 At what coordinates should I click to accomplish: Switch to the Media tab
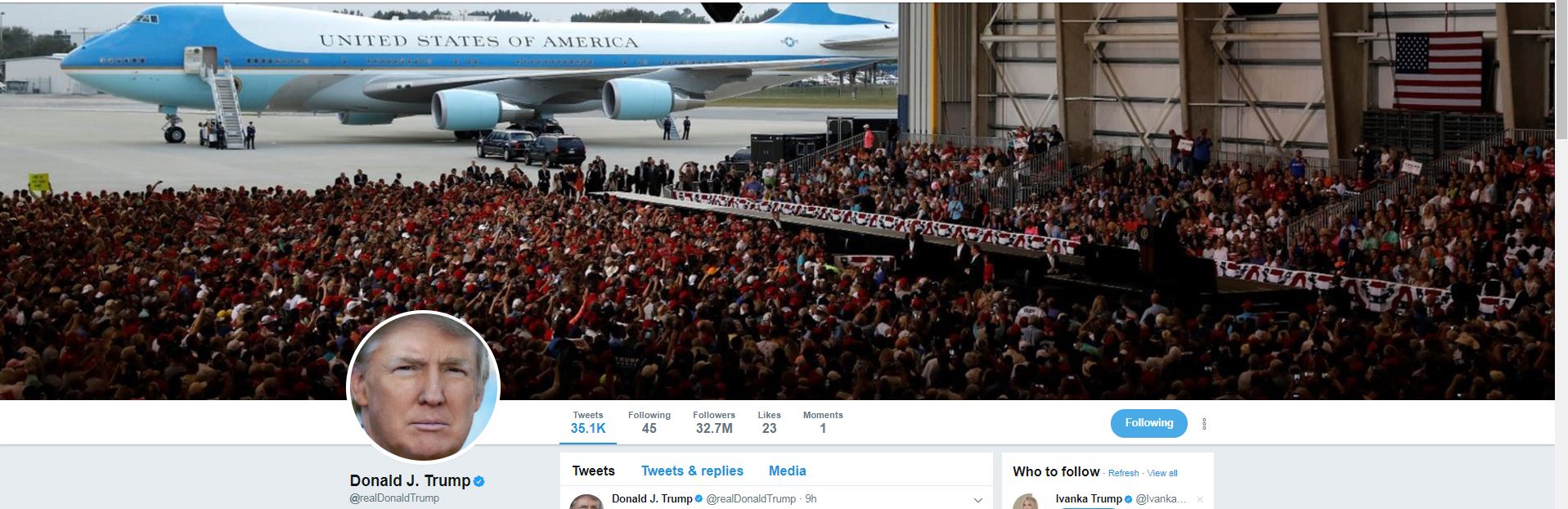pyautogui.click(x=788, y=471)
